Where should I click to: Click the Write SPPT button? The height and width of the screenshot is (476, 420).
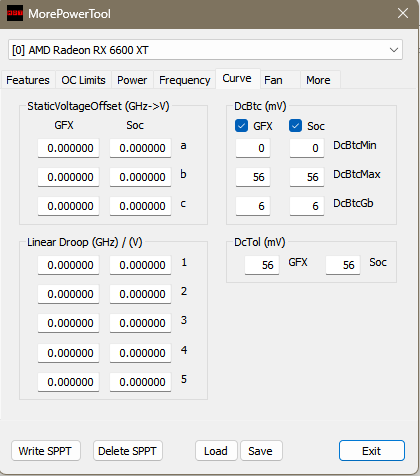(46, 451)
